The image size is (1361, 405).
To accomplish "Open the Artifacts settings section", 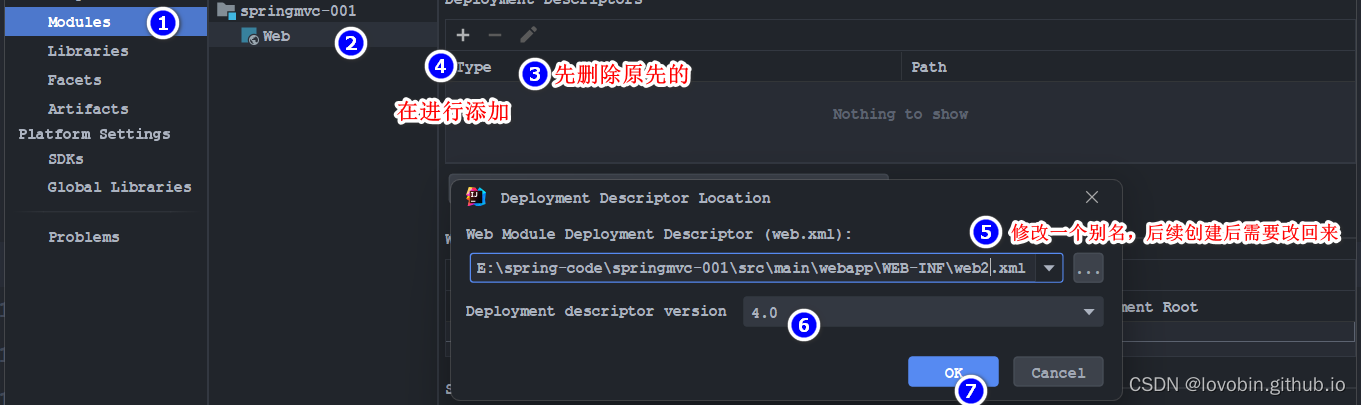I will click(x=88, y=109).
